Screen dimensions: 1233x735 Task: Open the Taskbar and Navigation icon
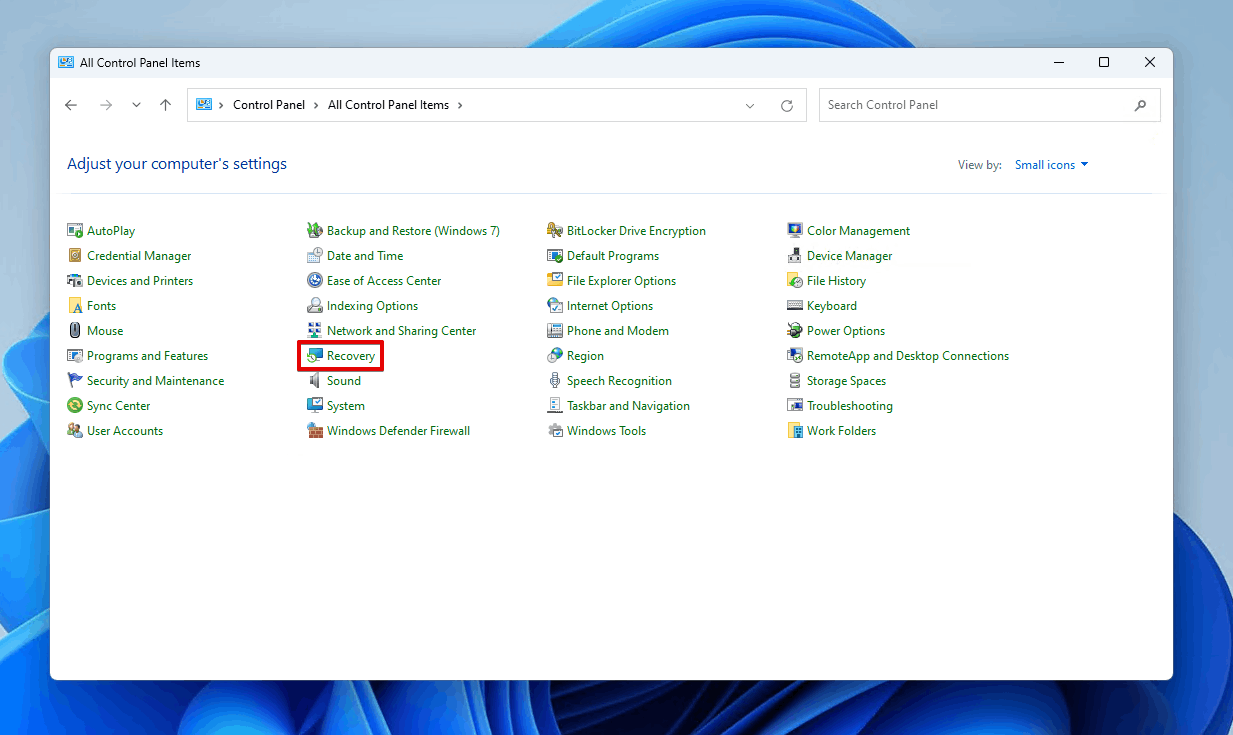pos(555,406)
